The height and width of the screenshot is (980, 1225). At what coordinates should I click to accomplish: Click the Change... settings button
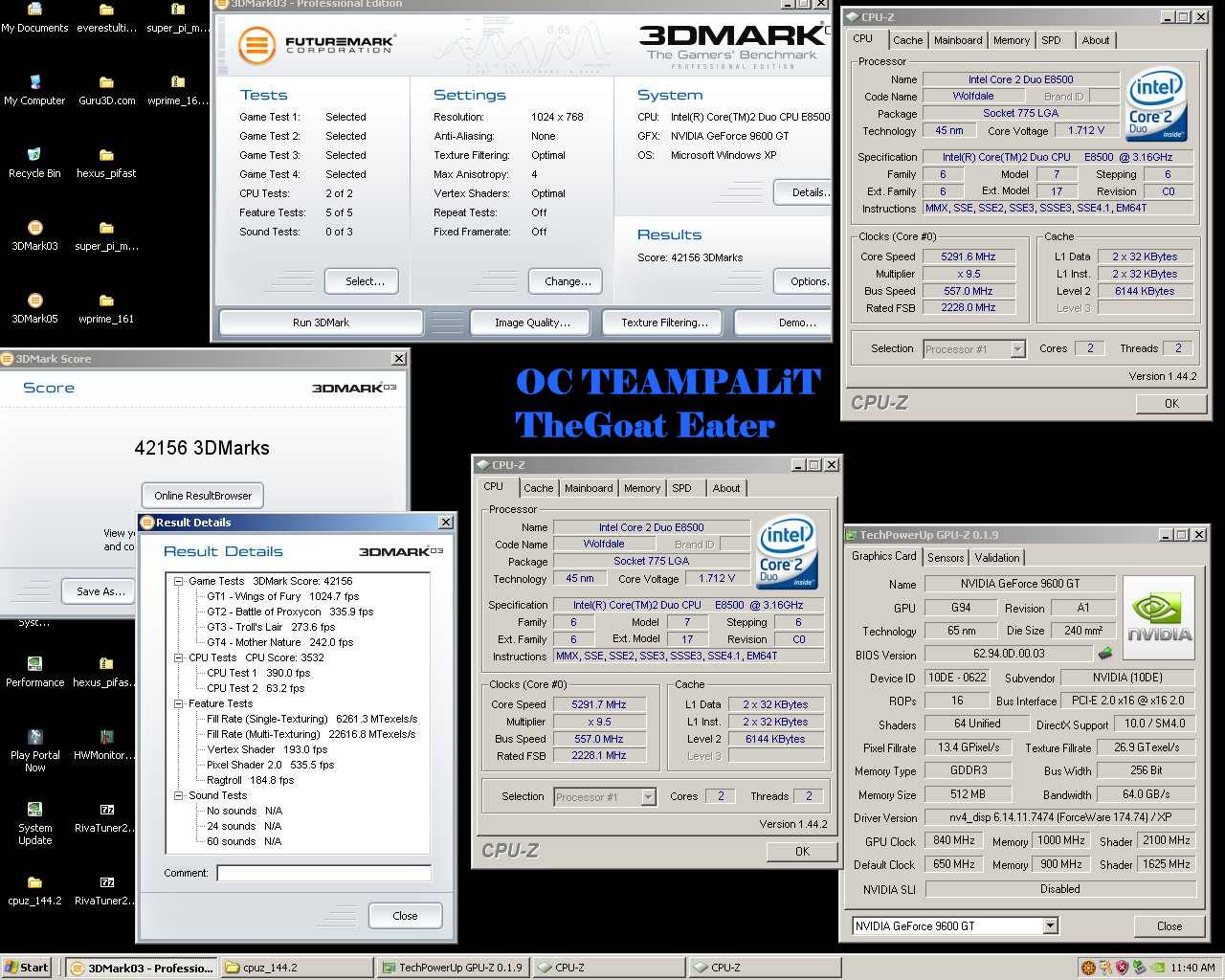[568, 281]
